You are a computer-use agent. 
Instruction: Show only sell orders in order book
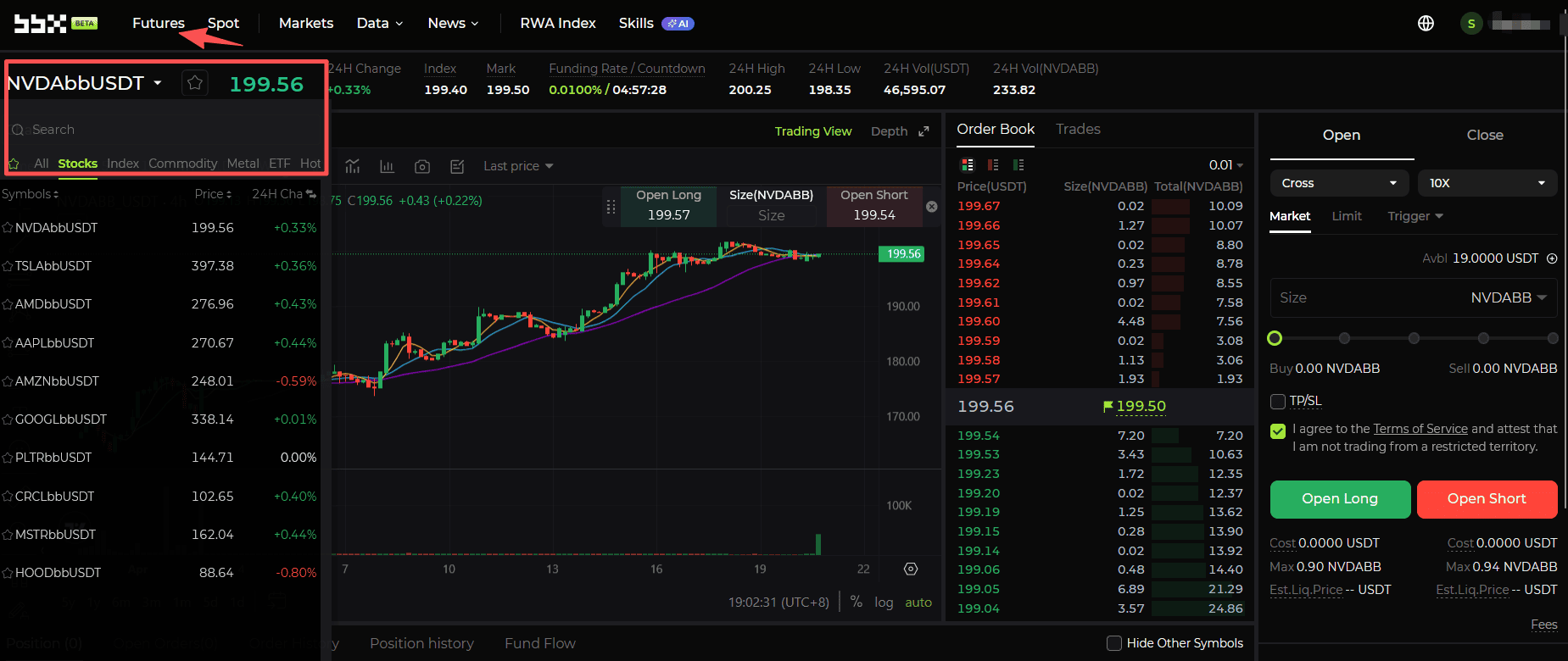993,164
